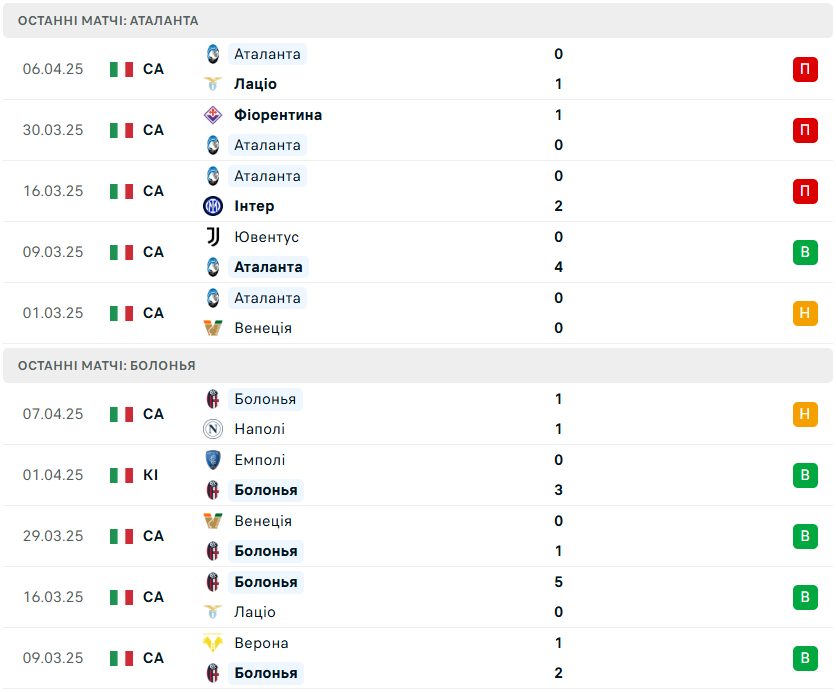Screen dimensions: 836x692
Task: Click the Juventus logo icon
Action: [213, 237]
